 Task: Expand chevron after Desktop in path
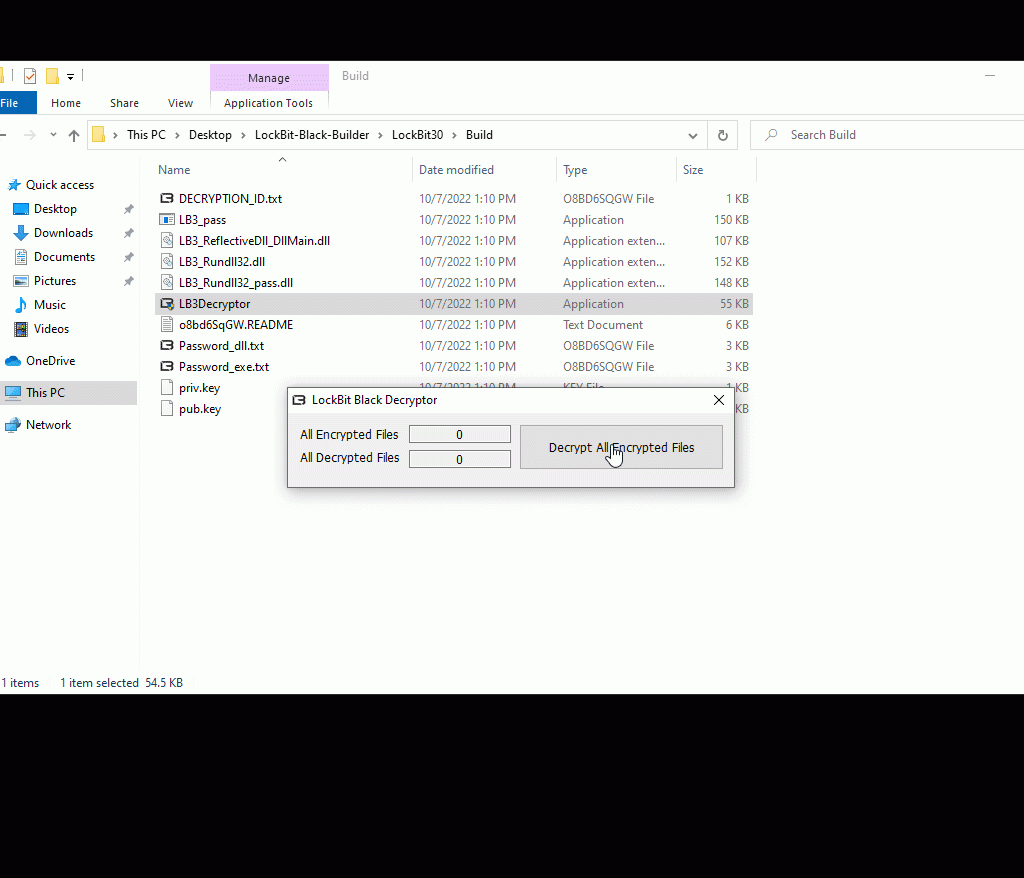pos(243,135)
